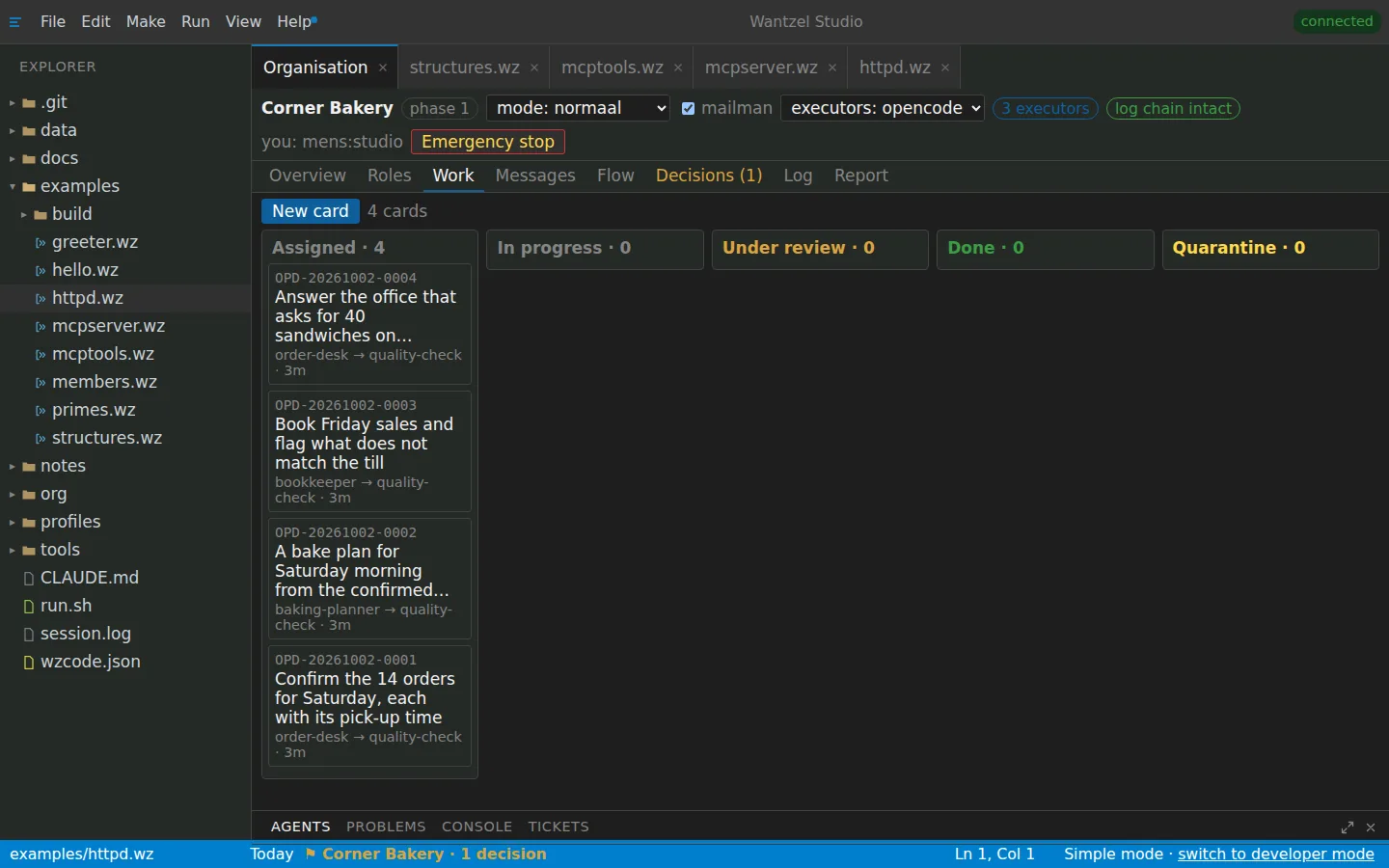Collapse the examples folder

click(x=13, y=187)
